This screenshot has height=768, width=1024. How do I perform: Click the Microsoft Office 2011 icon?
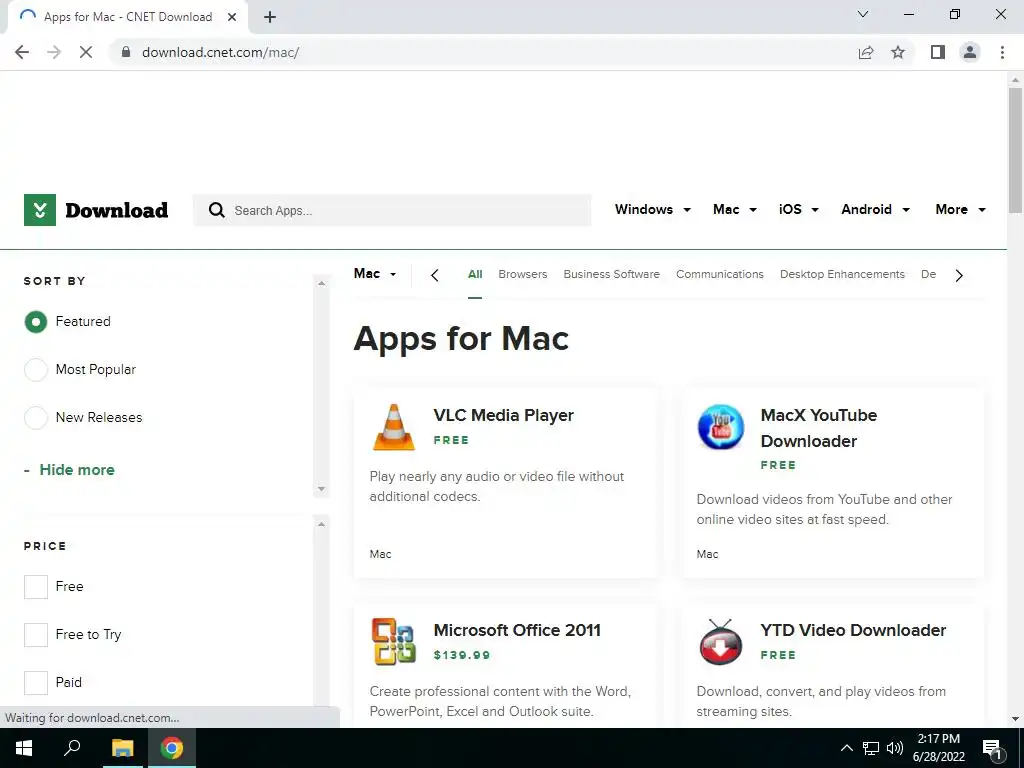coord(394,641)
